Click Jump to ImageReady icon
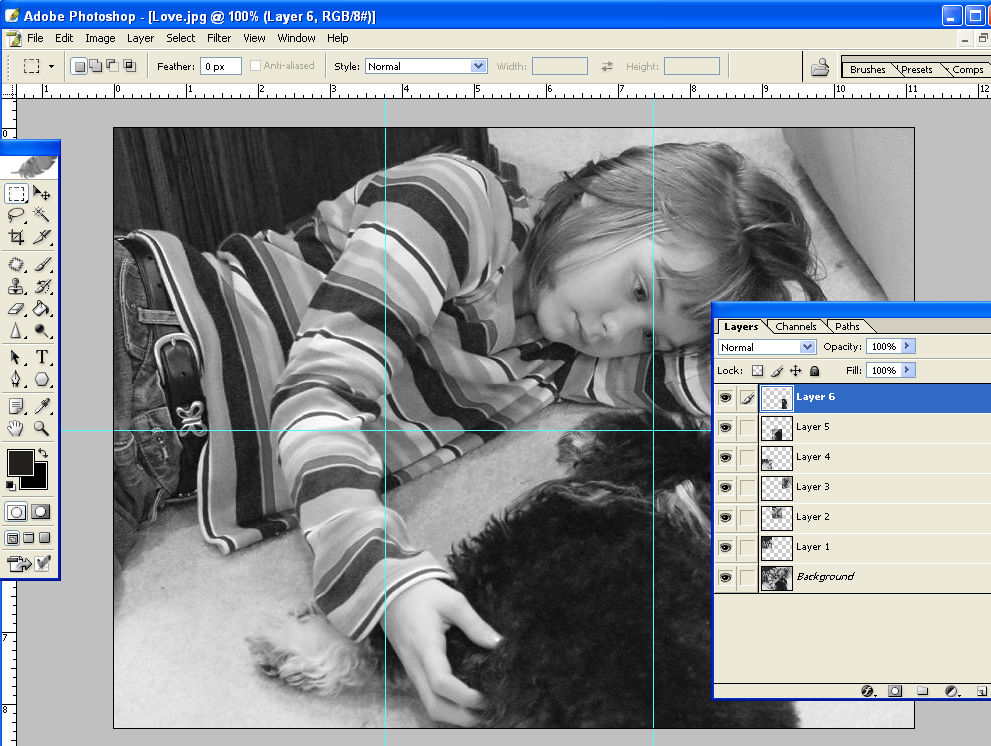The width and height of the screenshot is (991, 746). [x=18, y=563]
